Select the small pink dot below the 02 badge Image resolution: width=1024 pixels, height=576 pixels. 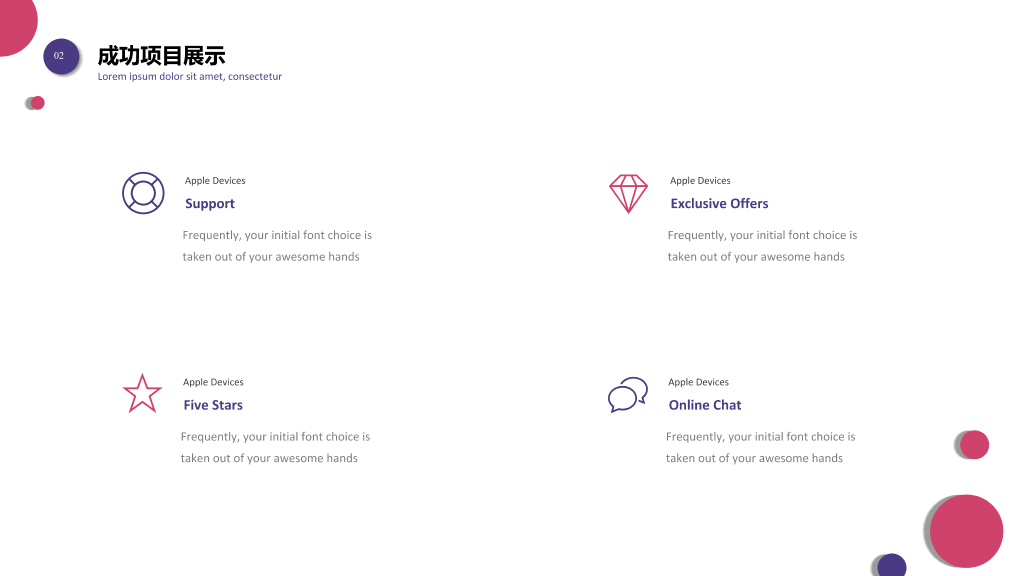(37, 103)
